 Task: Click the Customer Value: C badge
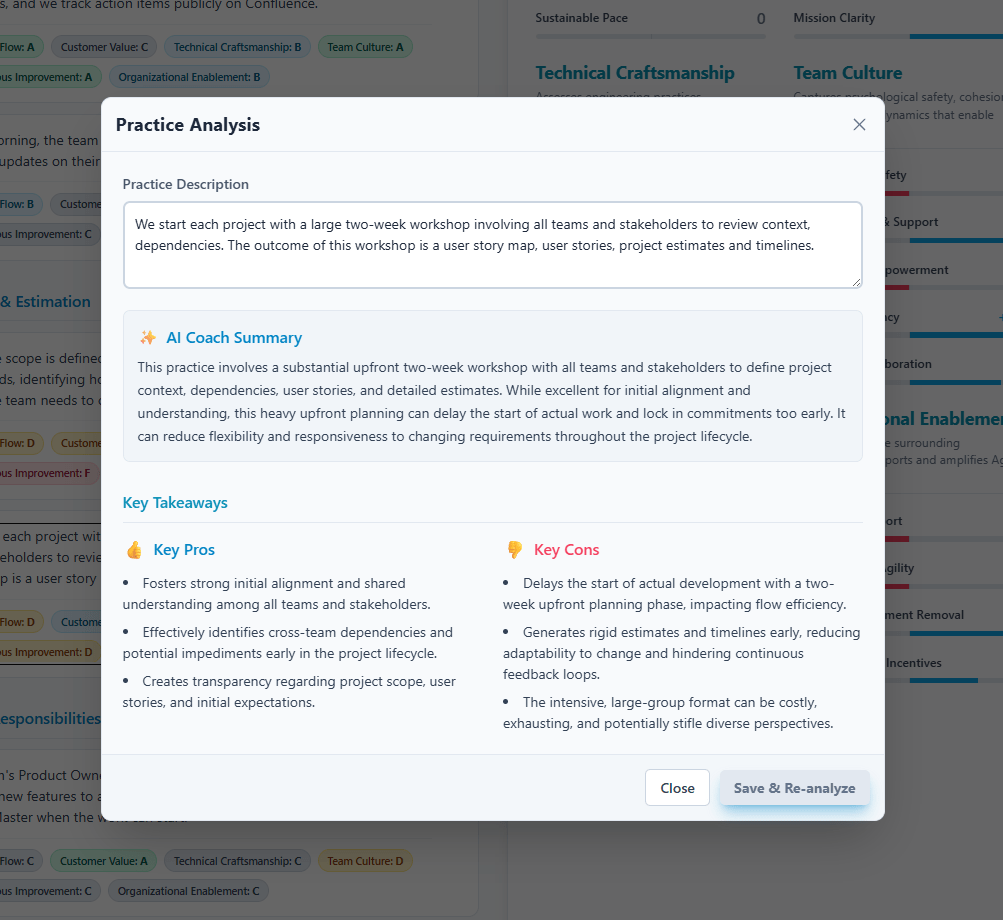click(103, 46)
